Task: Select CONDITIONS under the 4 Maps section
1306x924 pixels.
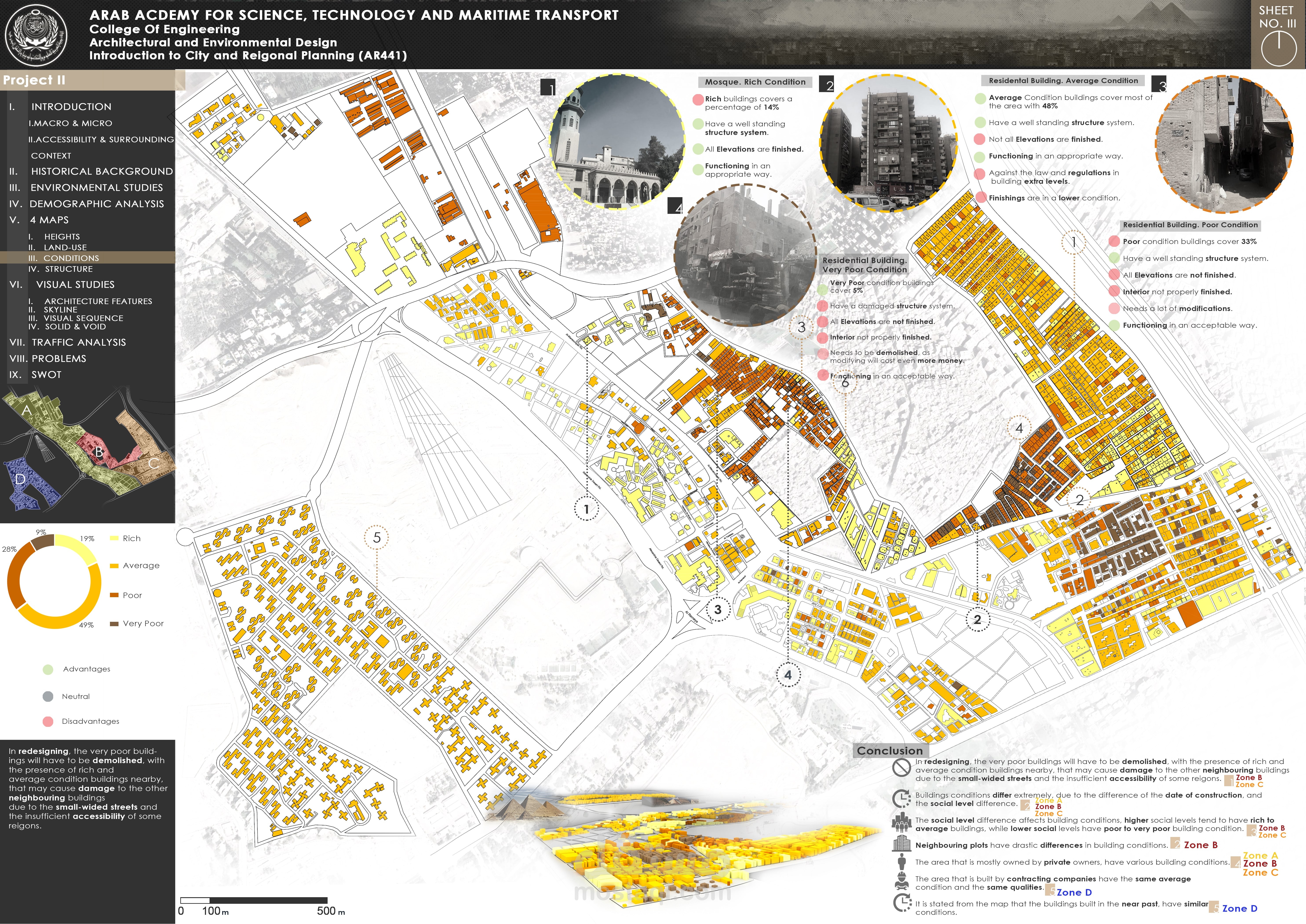Action: click(x=71, y=258)
